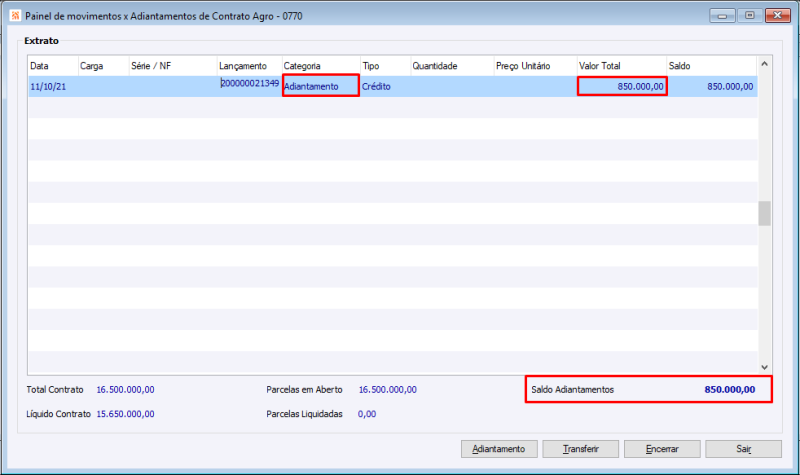Click the Saldo column header

click(x=711, y=66)
